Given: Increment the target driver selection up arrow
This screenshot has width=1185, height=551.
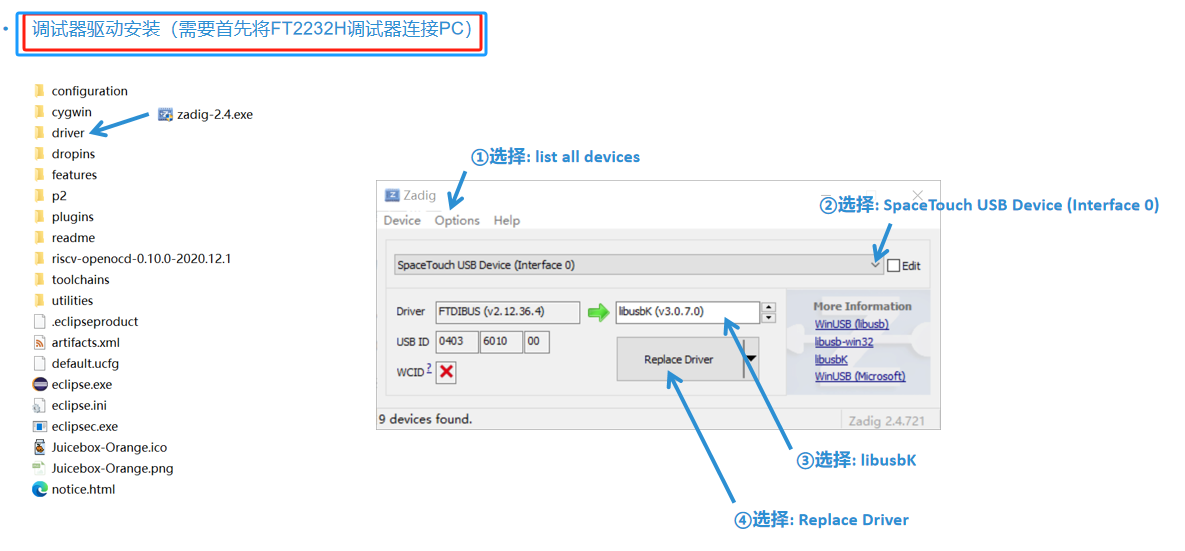Looking at the screenshot, I should pos(768,307).
